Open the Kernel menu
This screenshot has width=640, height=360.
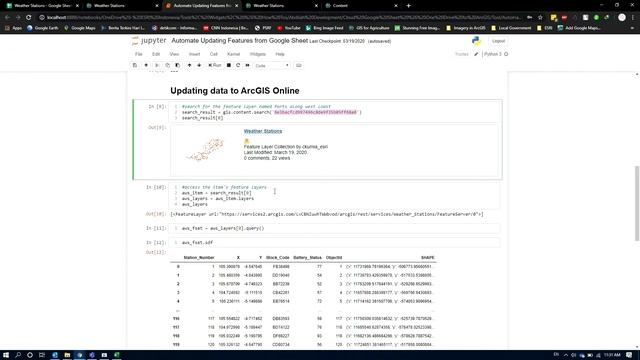[233, 54]
